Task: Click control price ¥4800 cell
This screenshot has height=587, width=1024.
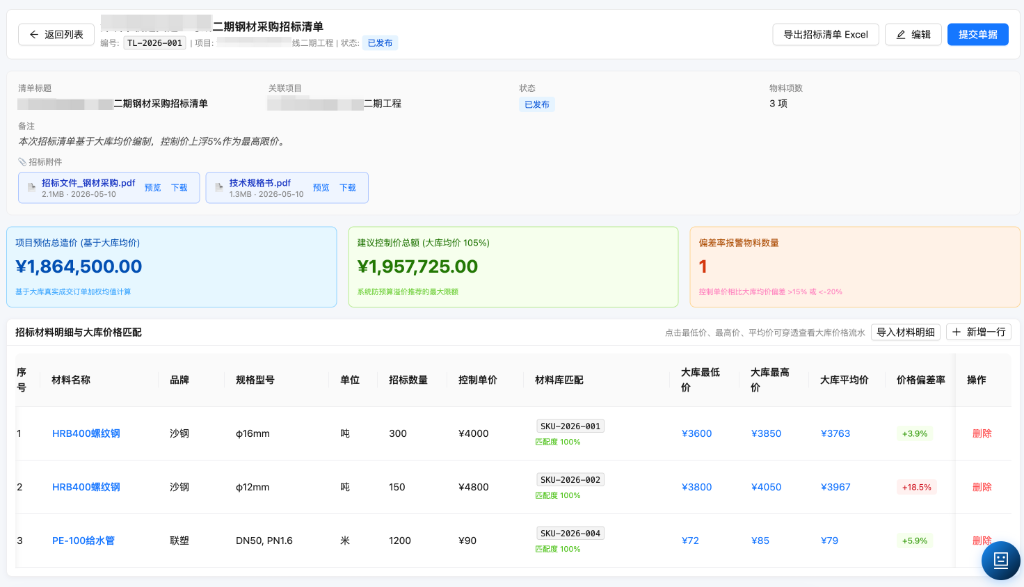Action: tap(473, 487)
